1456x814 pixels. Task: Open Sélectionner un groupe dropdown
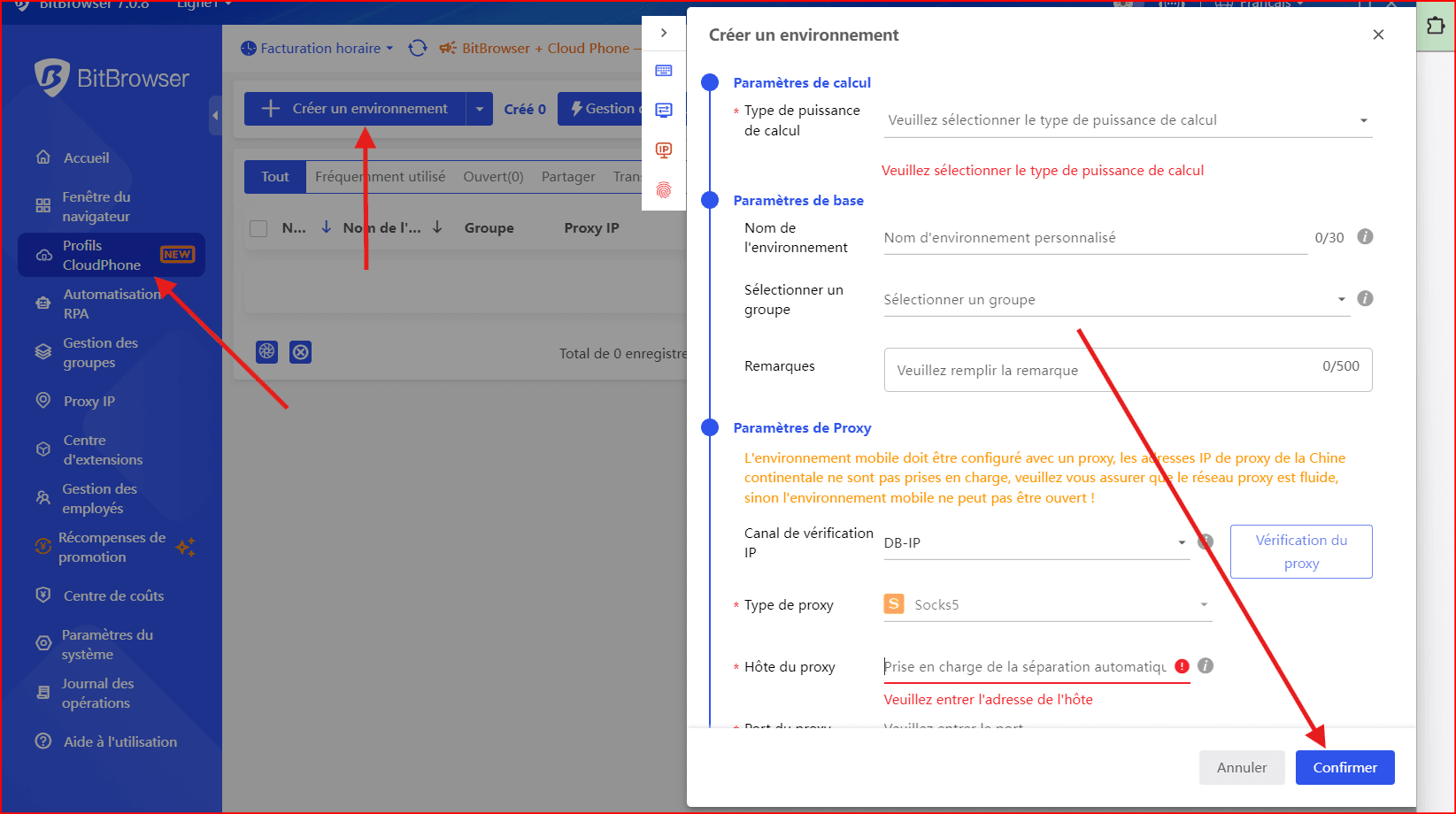point(1117,300)
